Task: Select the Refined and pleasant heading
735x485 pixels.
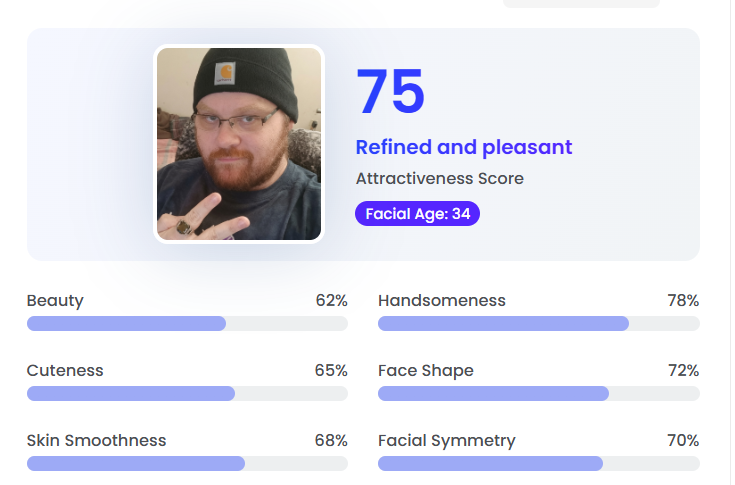Action: tap(464, 147)
